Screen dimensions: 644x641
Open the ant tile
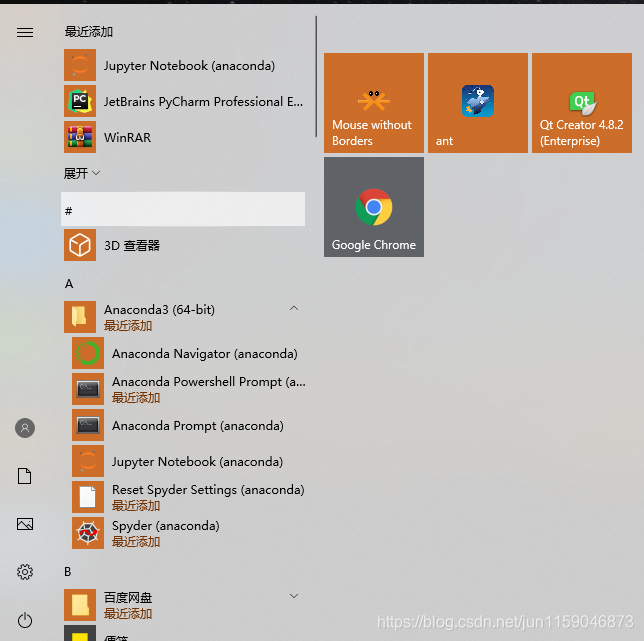(478, 103)
